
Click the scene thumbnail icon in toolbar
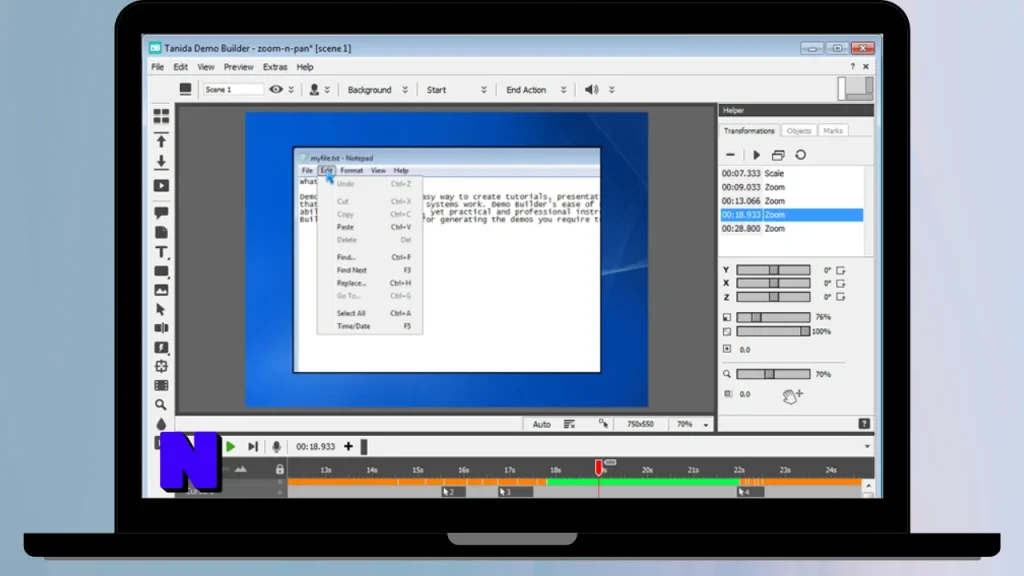click(185, 89)
